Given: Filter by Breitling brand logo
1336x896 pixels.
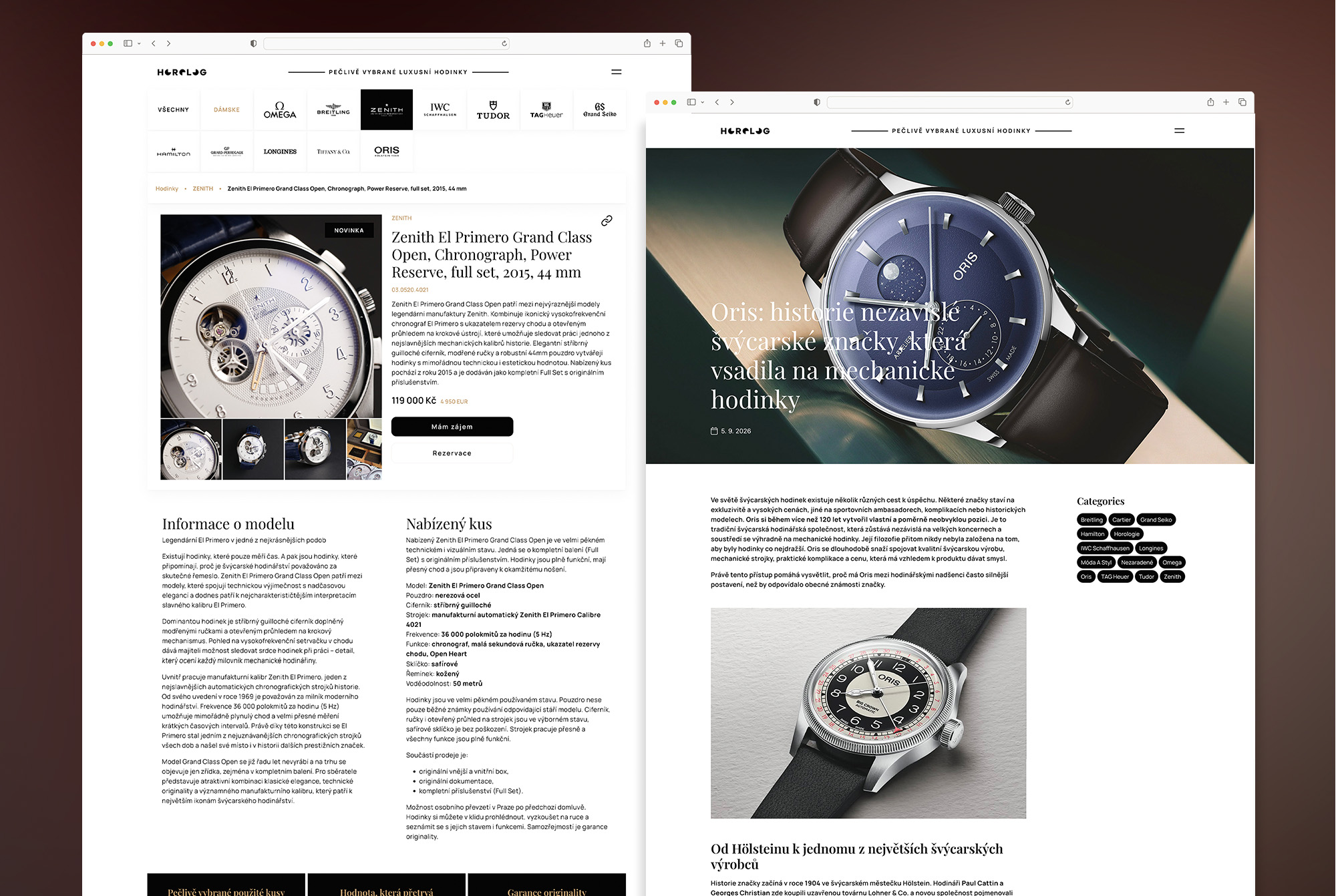Looking at the screenshot, I should tap(333, 109).
